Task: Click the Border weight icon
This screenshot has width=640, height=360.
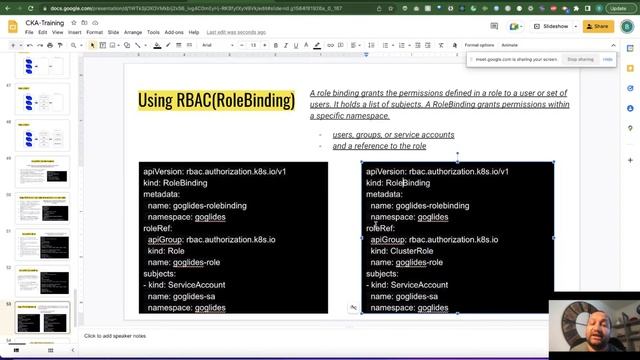Action: 178,45
